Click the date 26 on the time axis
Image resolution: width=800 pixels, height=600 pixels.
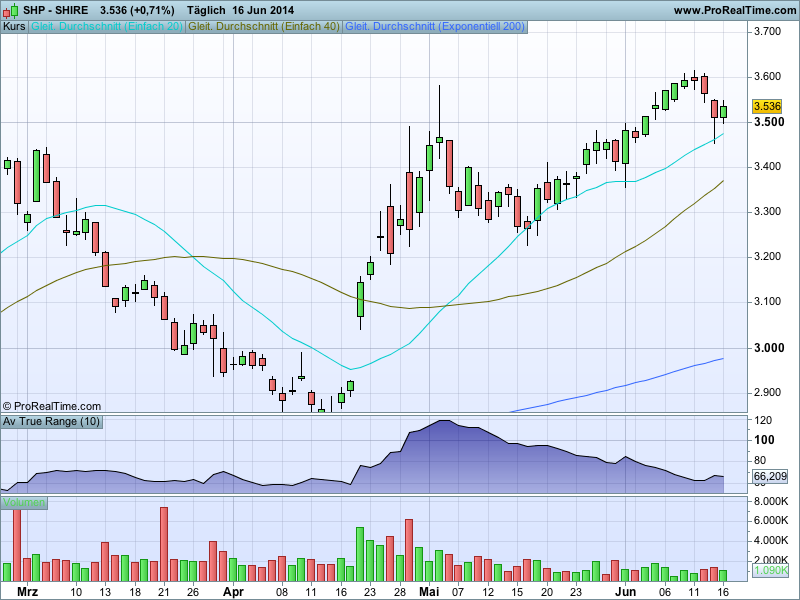pos(193,592)
